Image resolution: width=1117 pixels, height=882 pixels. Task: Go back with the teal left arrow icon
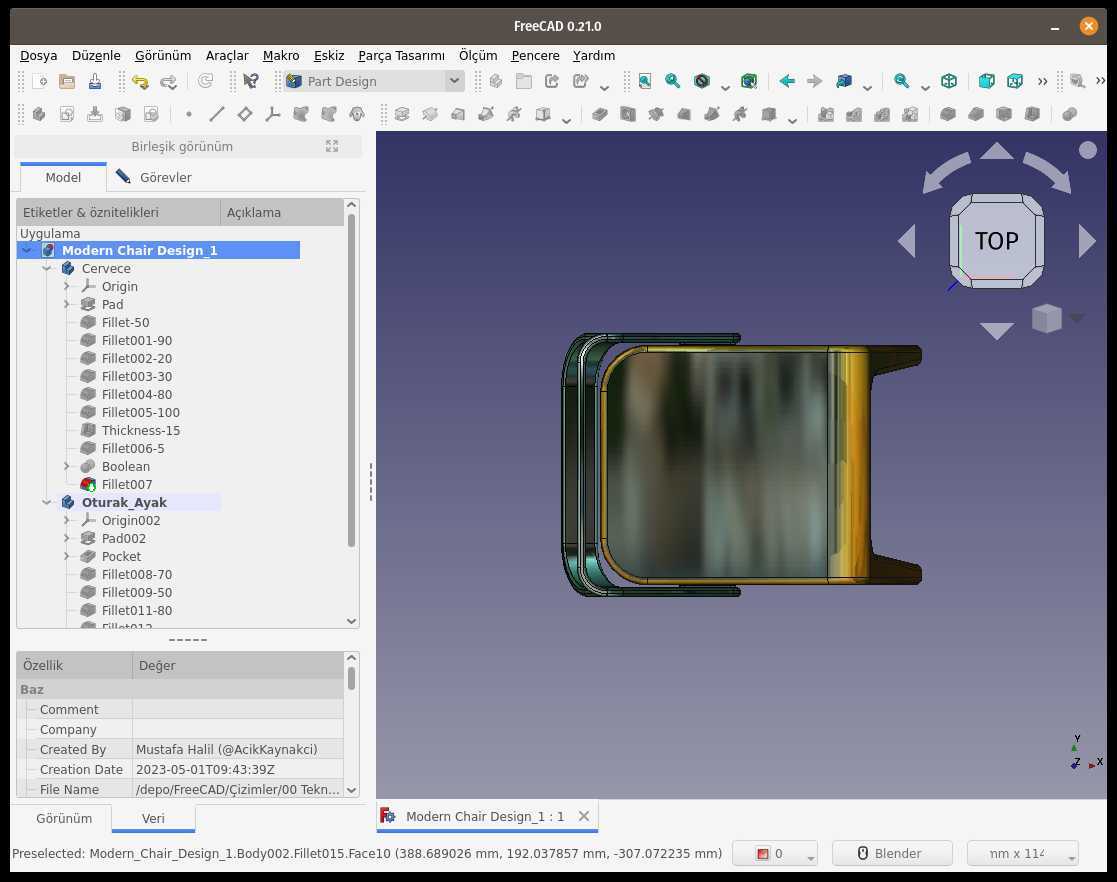tap(787, 81)
